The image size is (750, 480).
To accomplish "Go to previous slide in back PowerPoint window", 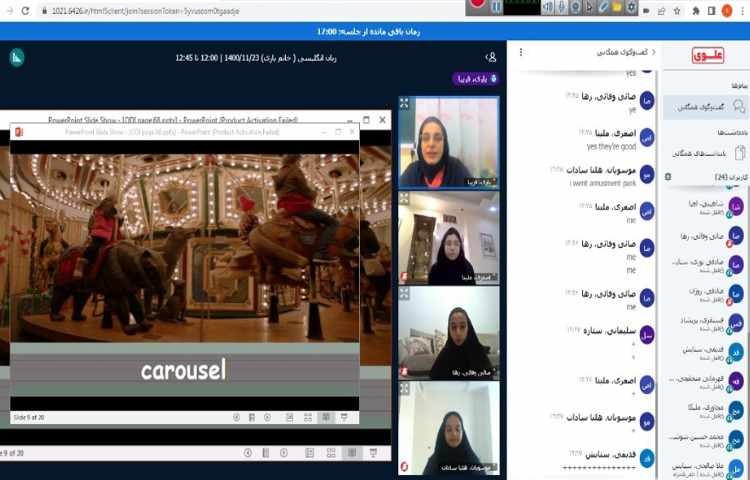I will (248, 453).
